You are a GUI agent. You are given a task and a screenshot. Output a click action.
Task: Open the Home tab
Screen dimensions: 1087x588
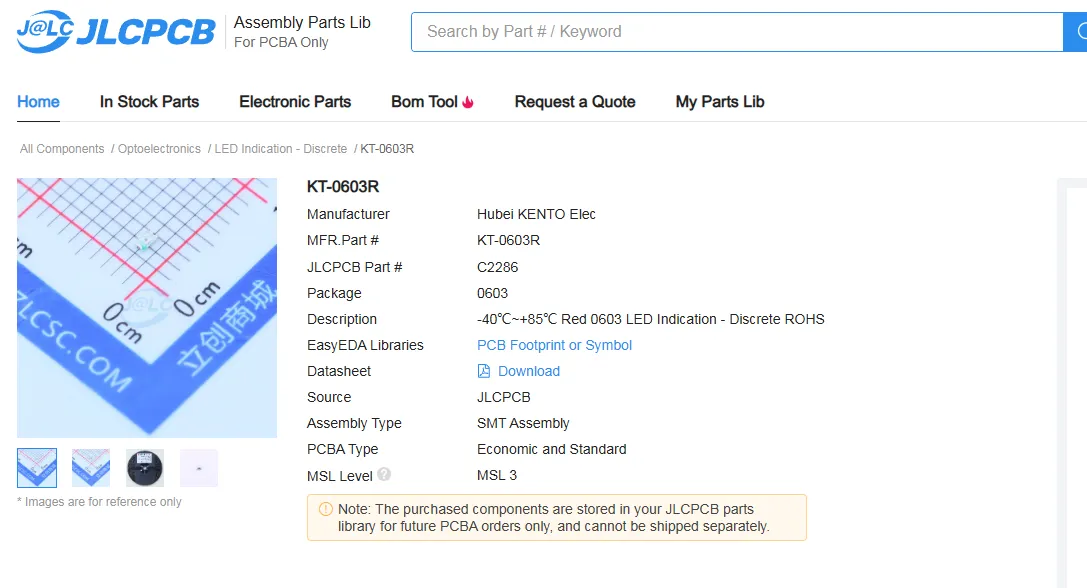tap(38, 102)
